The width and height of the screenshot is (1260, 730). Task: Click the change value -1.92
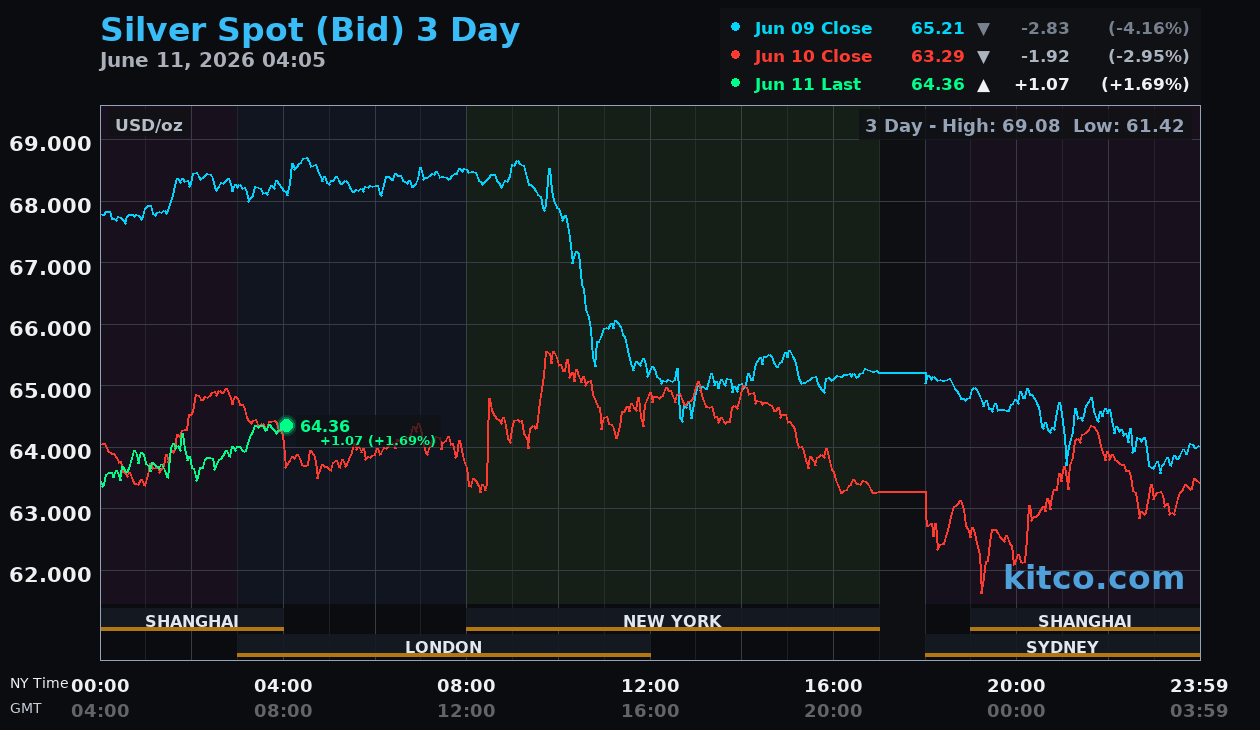[x=1045, y=57]
